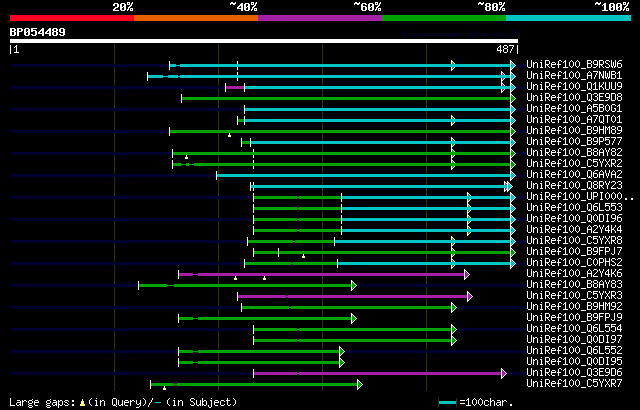
Task: Select the UniRef100_Q6AVA2 entry
Action: point(574,175)
